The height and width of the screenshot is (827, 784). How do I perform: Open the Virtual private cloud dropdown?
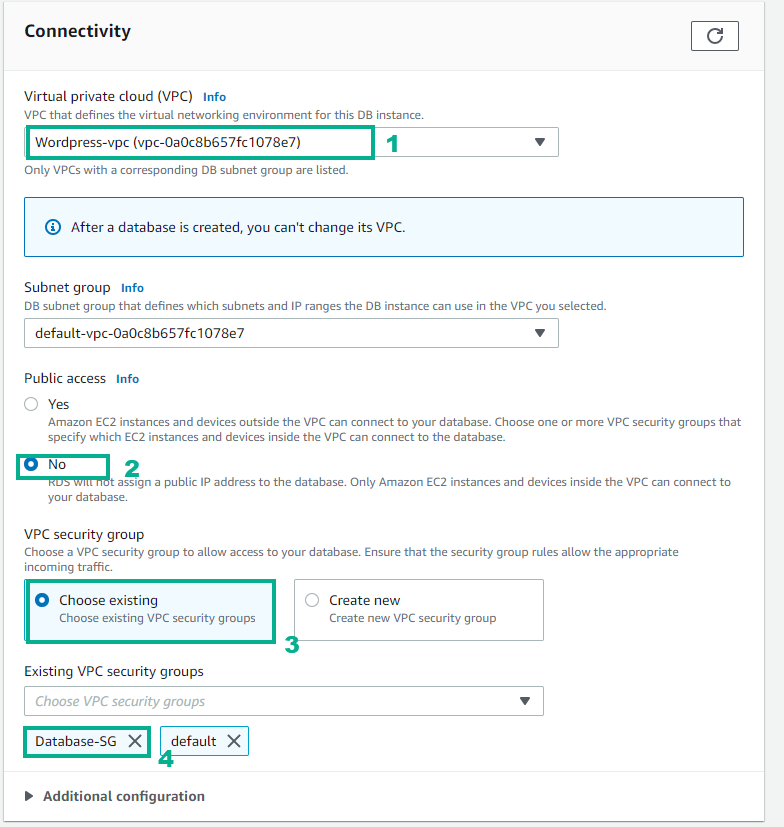click(x=540, y=142)
